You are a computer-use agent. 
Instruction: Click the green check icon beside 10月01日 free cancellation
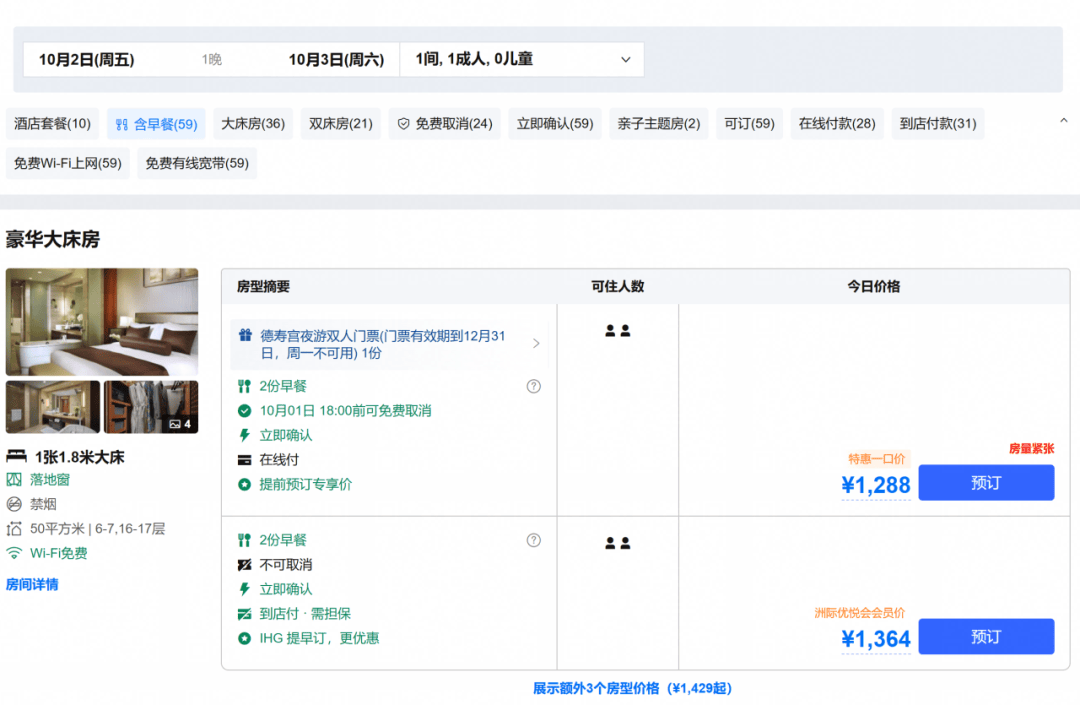click(245, 411)
